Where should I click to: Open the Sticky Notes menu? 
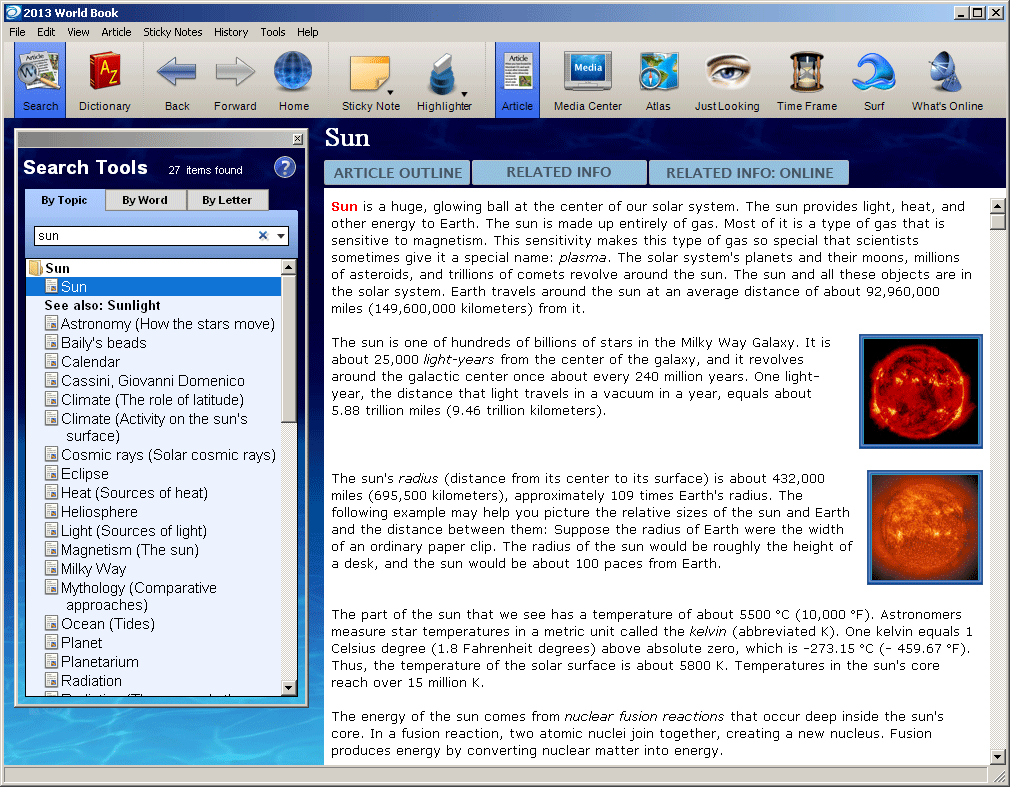tap(173, 32)
